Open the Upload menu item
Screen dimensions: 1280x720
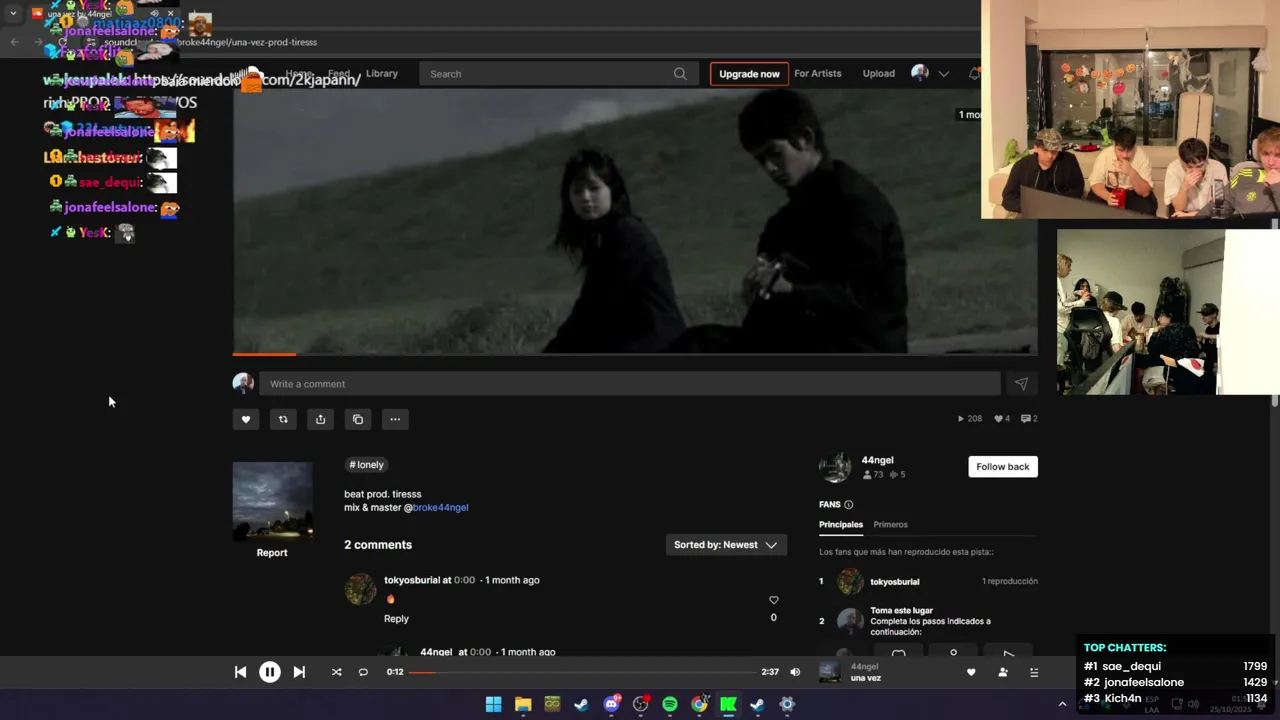click(879, 73)
